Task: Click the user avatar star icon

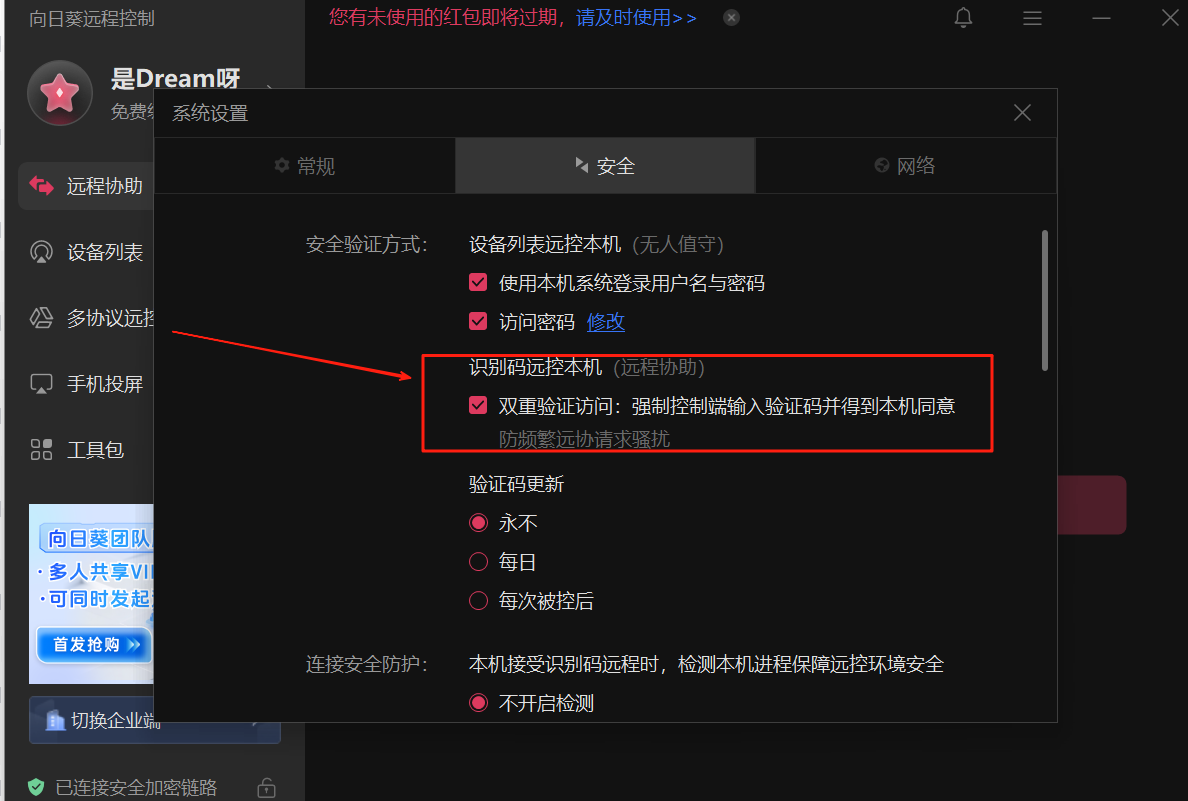Action: pyautogui.click(x=60, y=93)
